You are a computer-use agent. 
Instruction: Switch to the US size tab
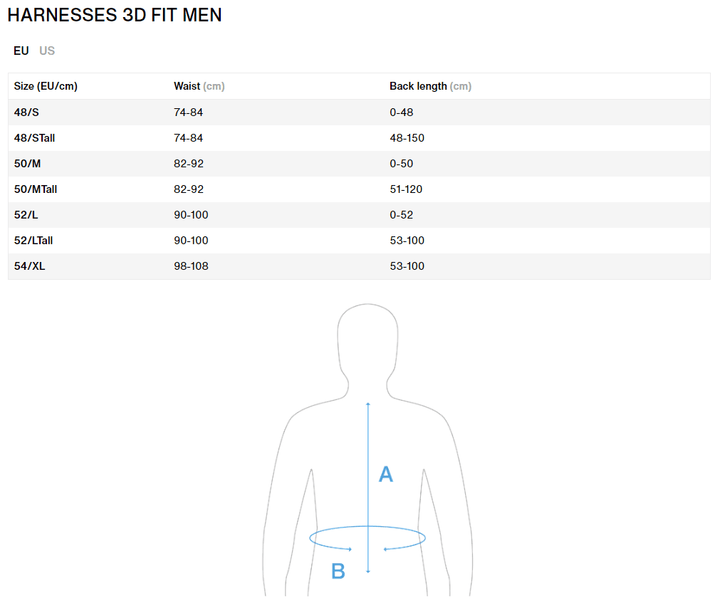[x=47, y=51]
